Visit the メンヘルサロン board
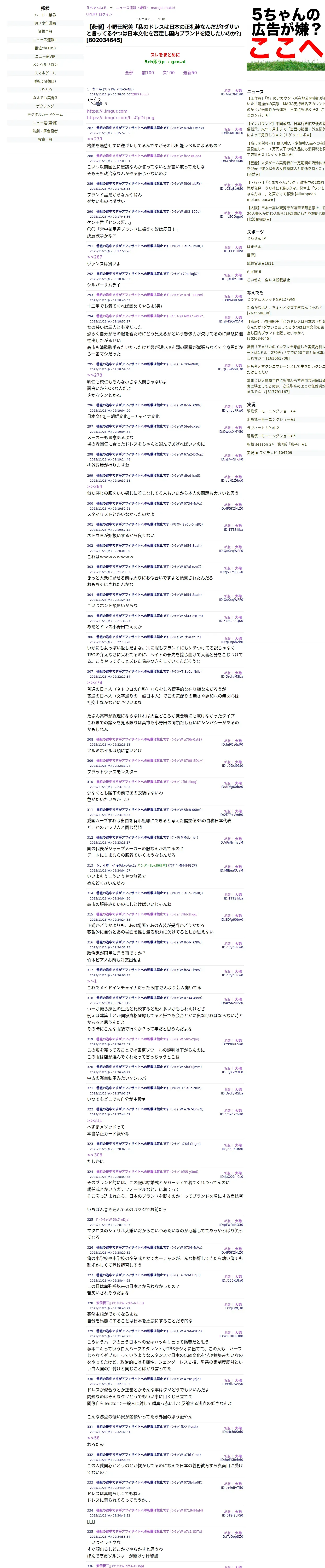Image resolution: width=325 pixels, height=1568 pixels. [x=45, y=65]
